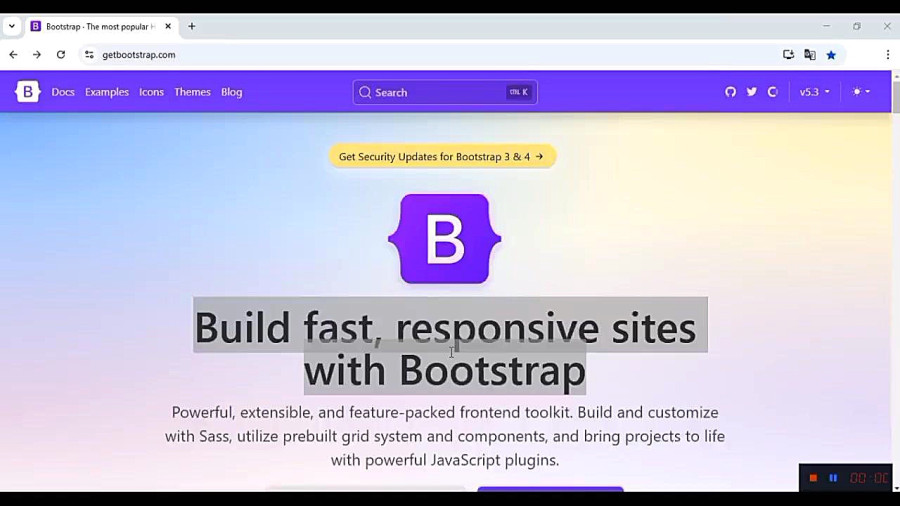Stop the screen recording
900x506 pixels.
tap(813, 478)
